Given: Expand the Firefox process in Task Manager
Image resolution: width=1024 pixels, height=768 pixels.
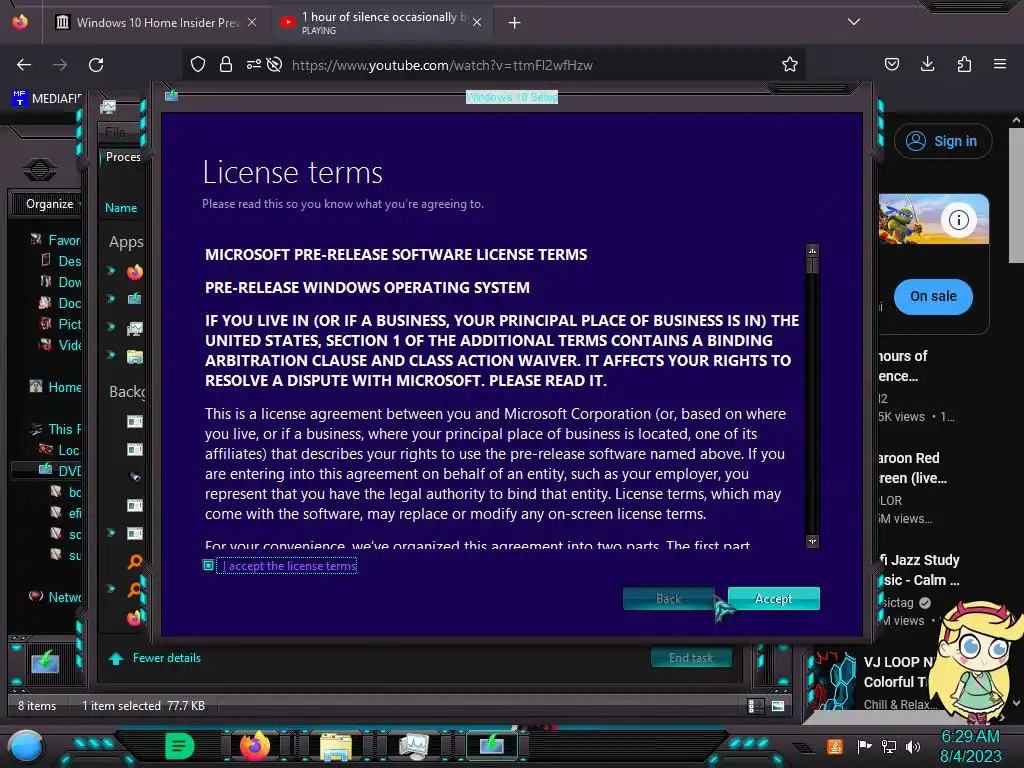Looking at the screenshot, I should point(111,270).
